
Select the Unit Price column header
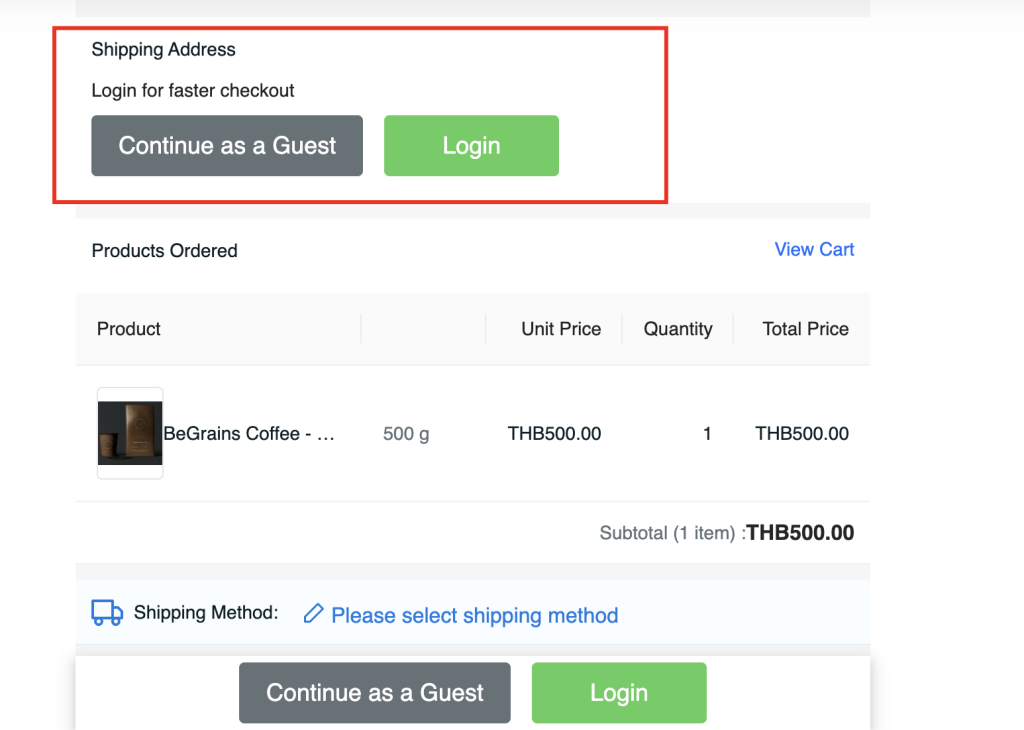click(x=561, y=329)
